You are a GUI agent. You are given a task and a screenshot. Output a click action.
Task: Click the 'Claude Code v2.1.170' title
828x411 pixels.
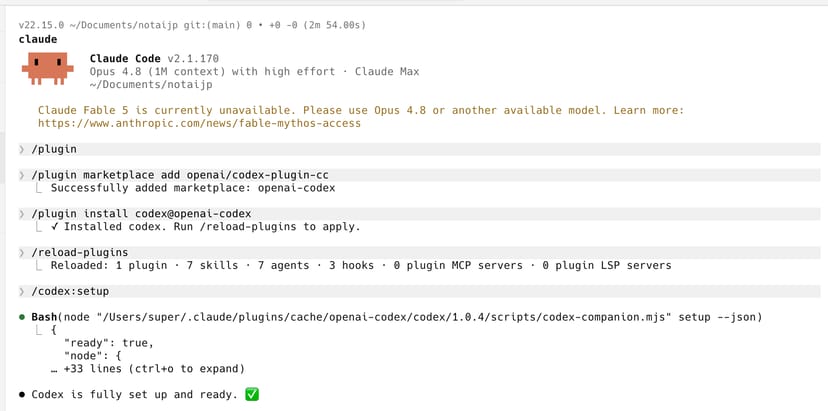[154, 59]
